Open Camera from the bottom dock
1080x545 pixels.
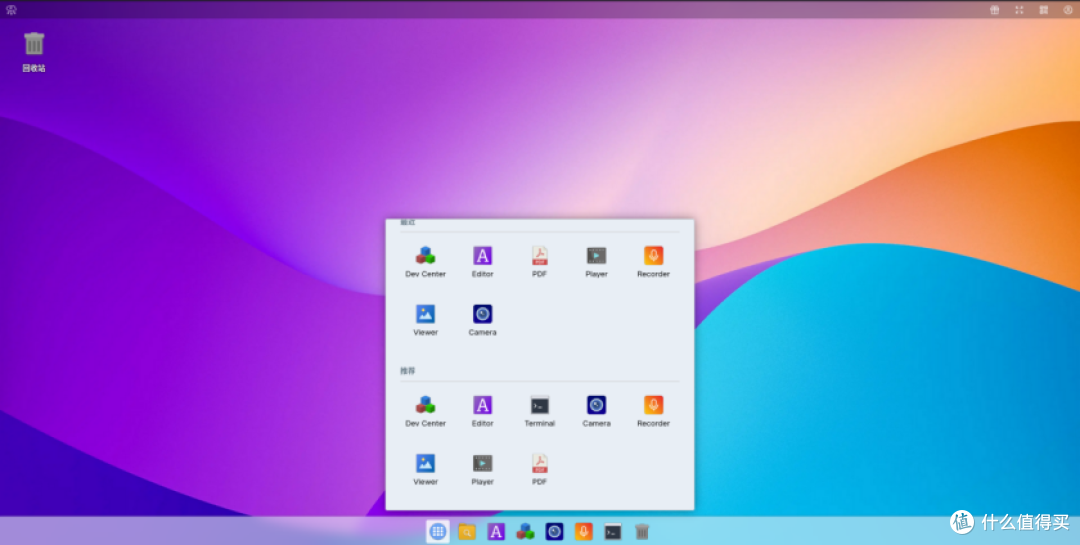click(554, 531)
